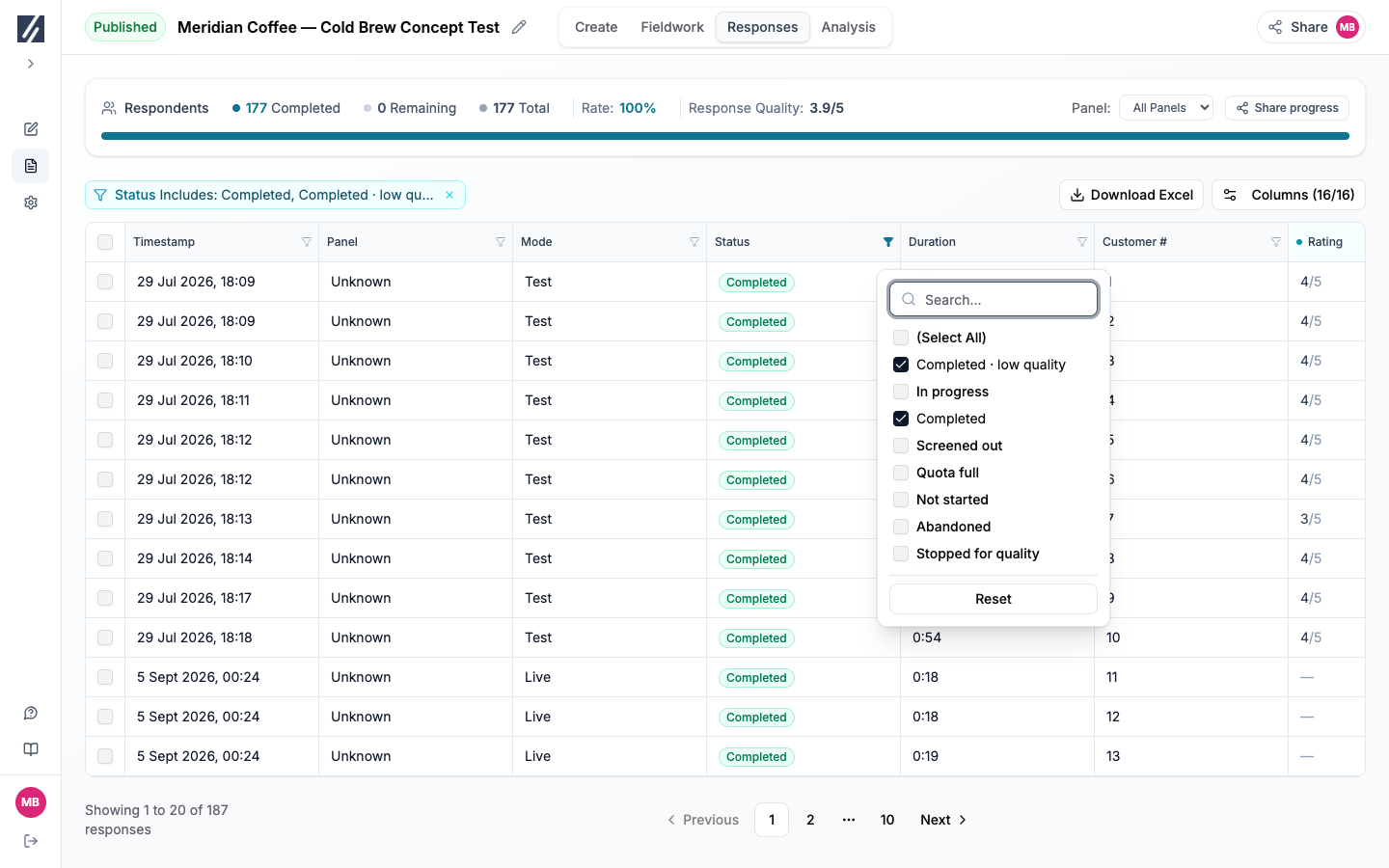
Task: Check the In progress option
Action: [x=901, y=392]
